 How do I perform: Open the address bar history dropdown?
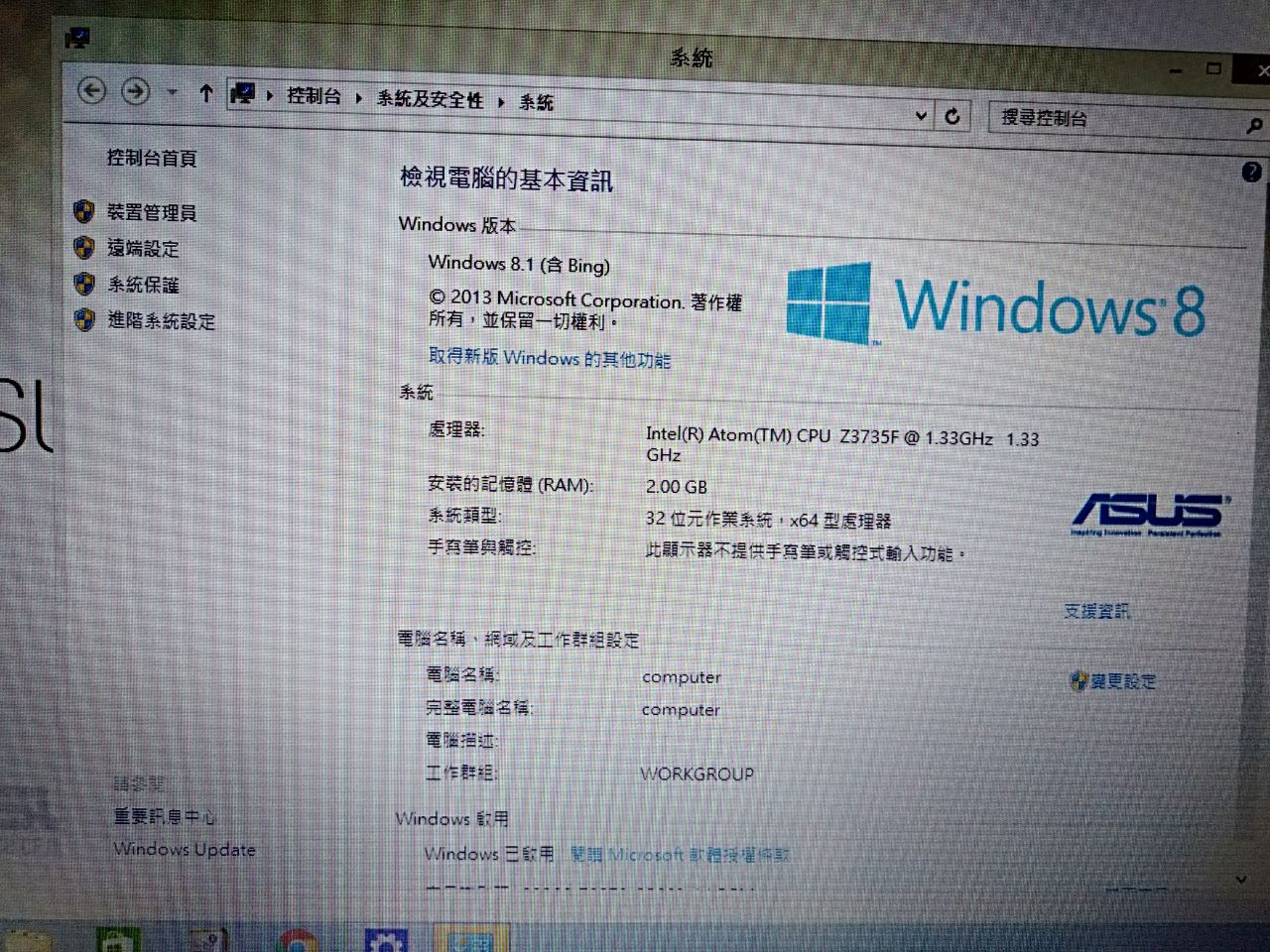click(922, 115)
